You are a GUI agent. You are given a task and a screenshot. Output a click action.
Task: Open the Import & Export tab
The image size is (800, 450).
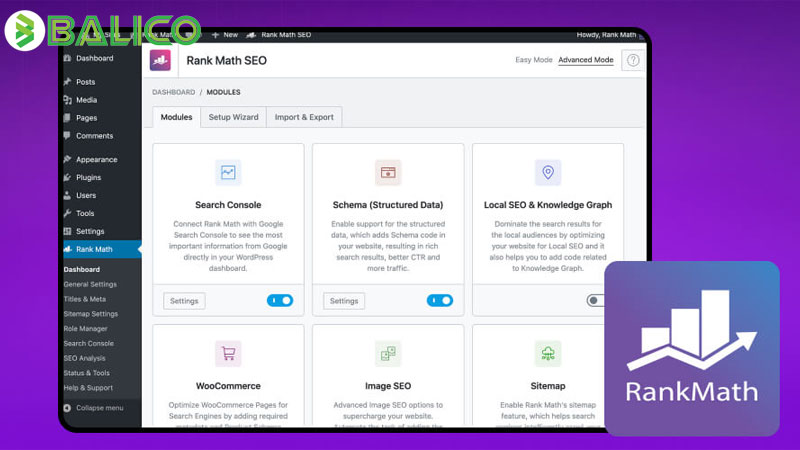point(304,117)
